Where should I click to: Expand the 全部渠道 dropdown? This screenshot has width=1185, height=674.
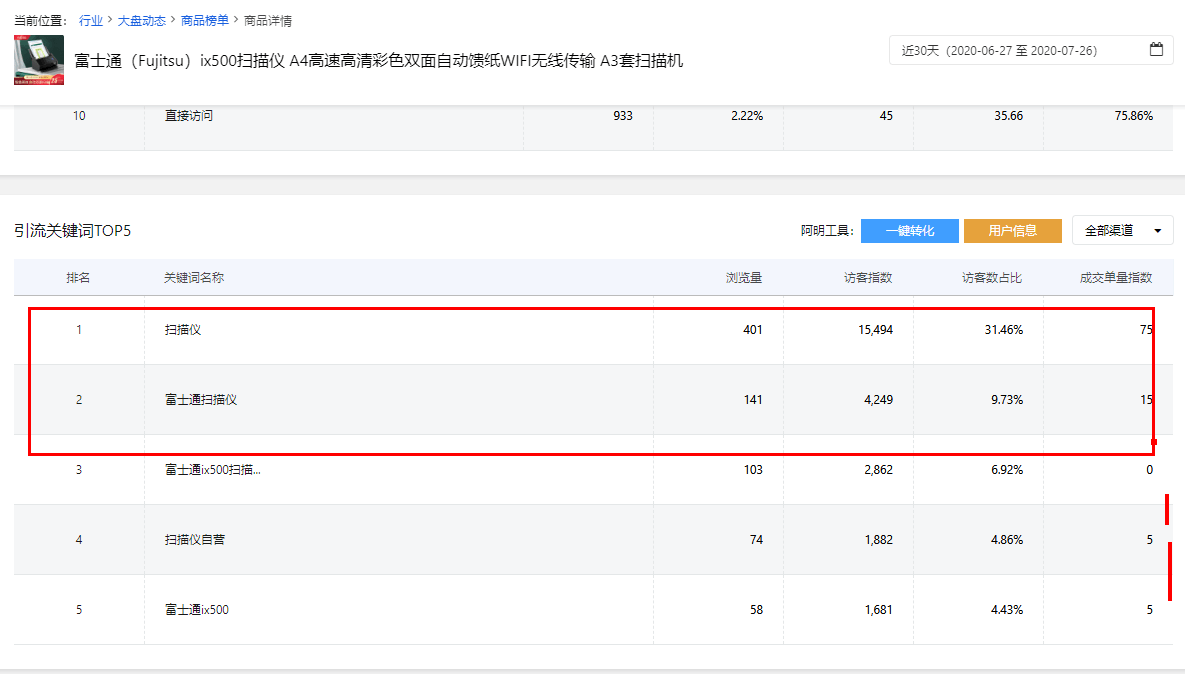pos(1122,230)
